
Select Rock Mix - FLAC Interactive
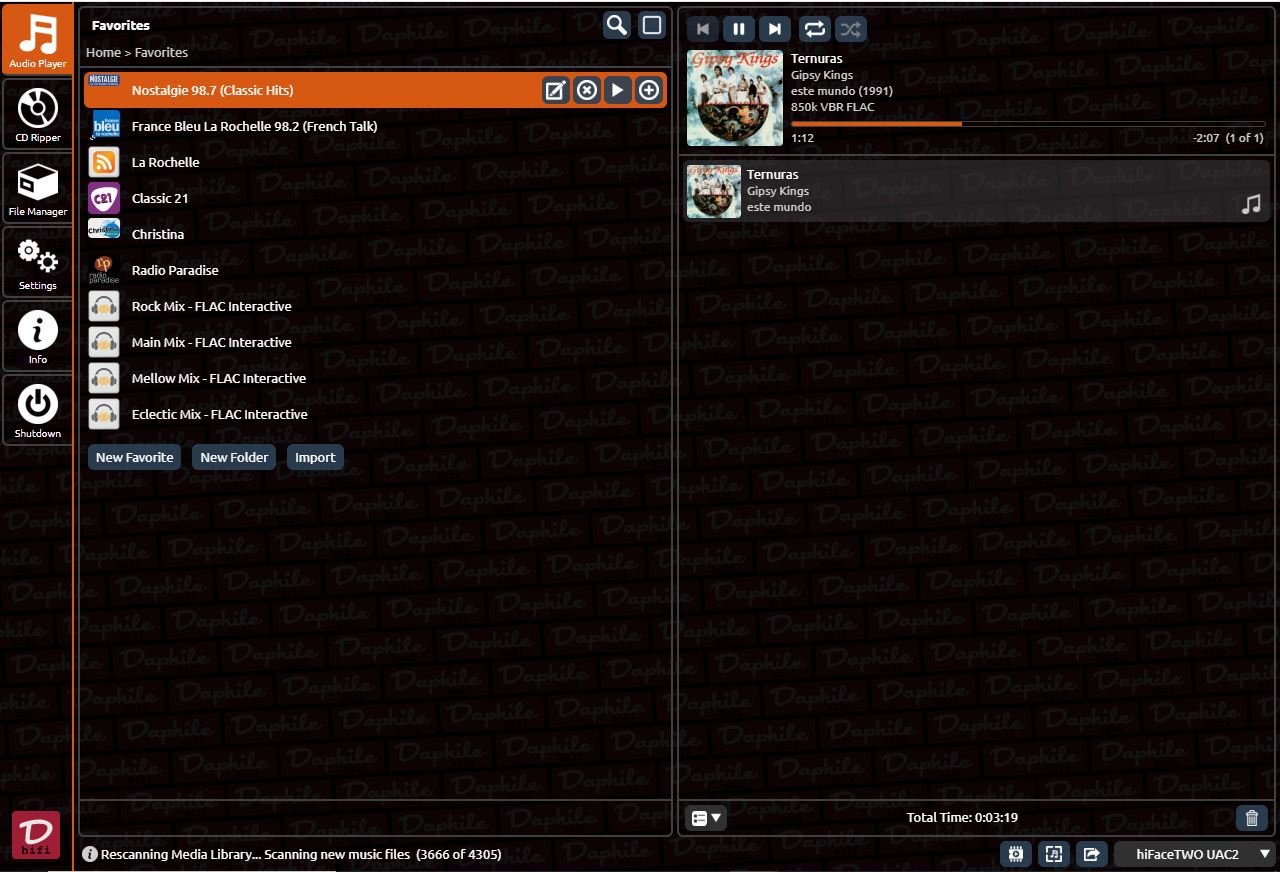(x=376, y=306)
